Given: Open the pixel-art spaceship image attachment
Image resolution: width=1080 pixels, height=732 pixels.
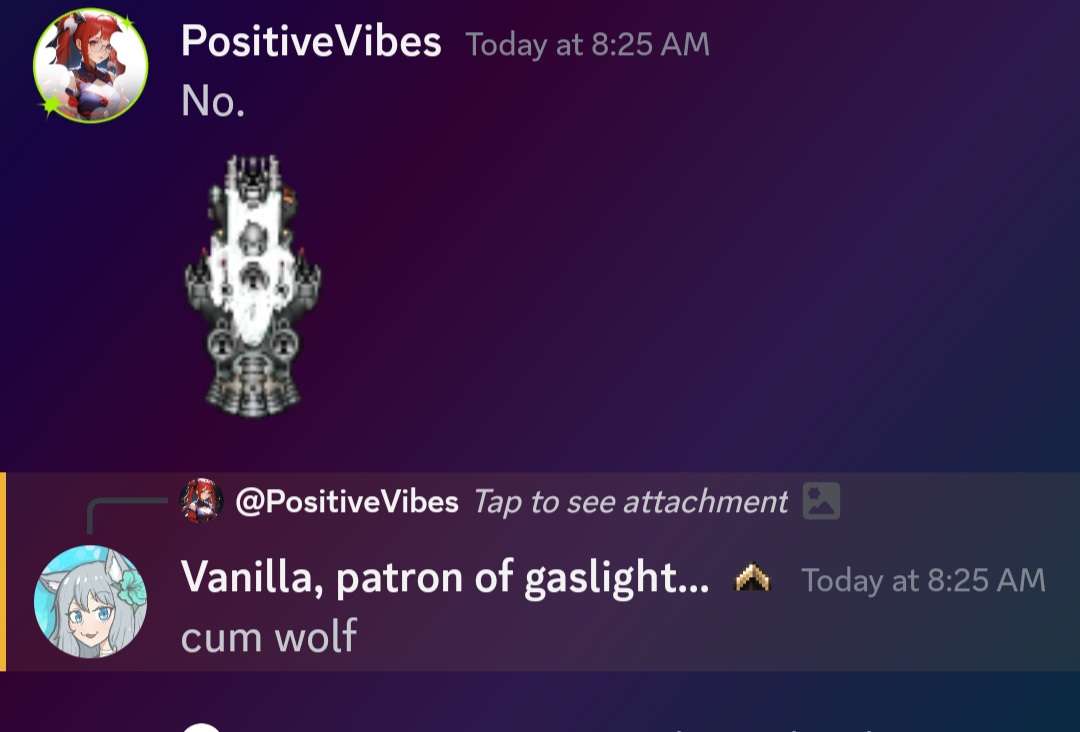Looking at the screenshot, I should 253,286.
